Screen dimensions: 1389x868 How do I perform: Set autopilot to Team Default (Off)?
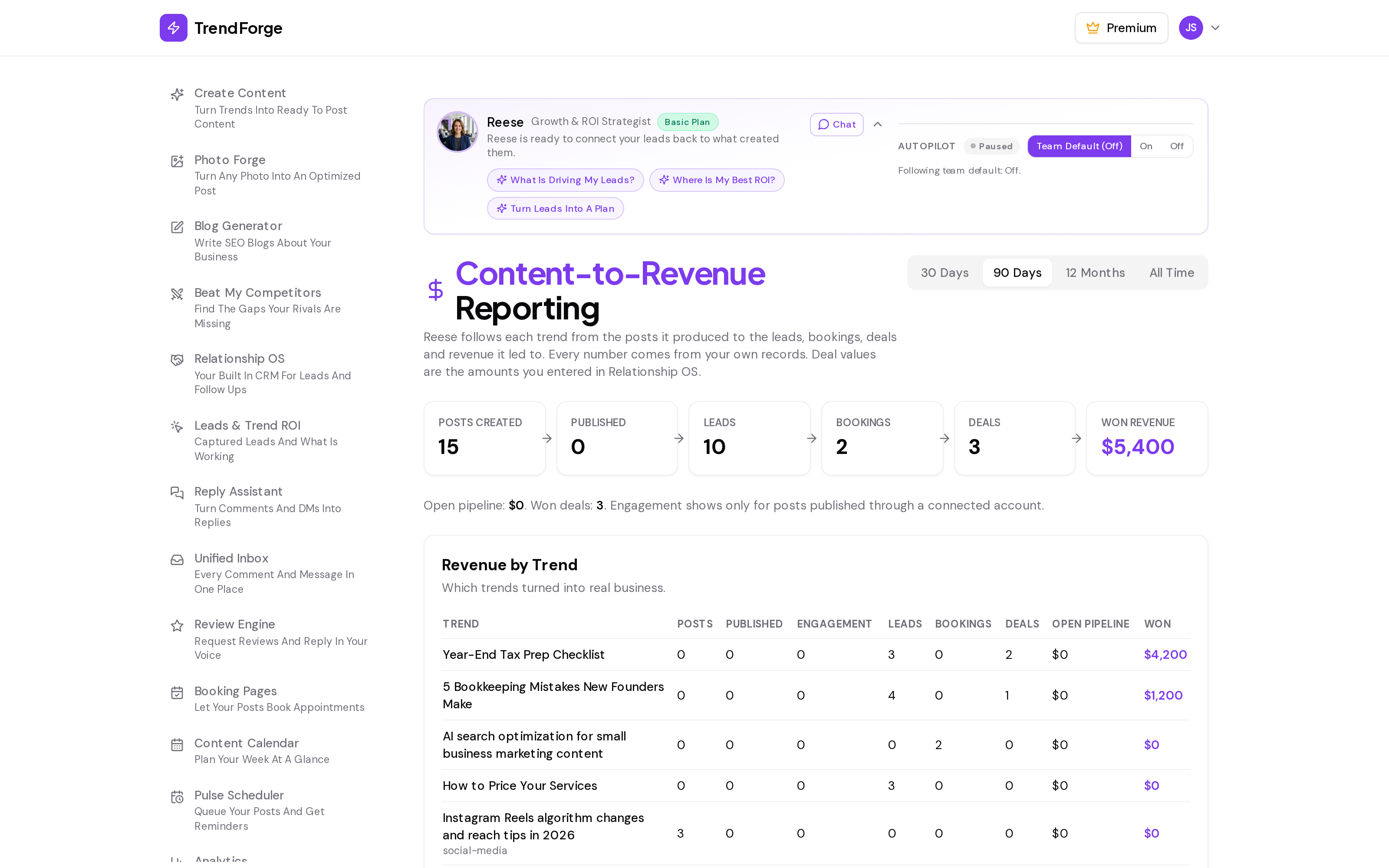click(x=1079, y=146)
